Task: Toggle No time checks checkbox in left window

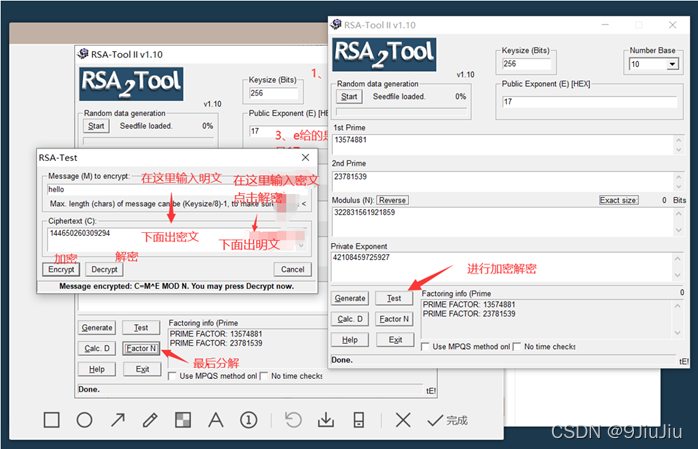Action: 264,376
